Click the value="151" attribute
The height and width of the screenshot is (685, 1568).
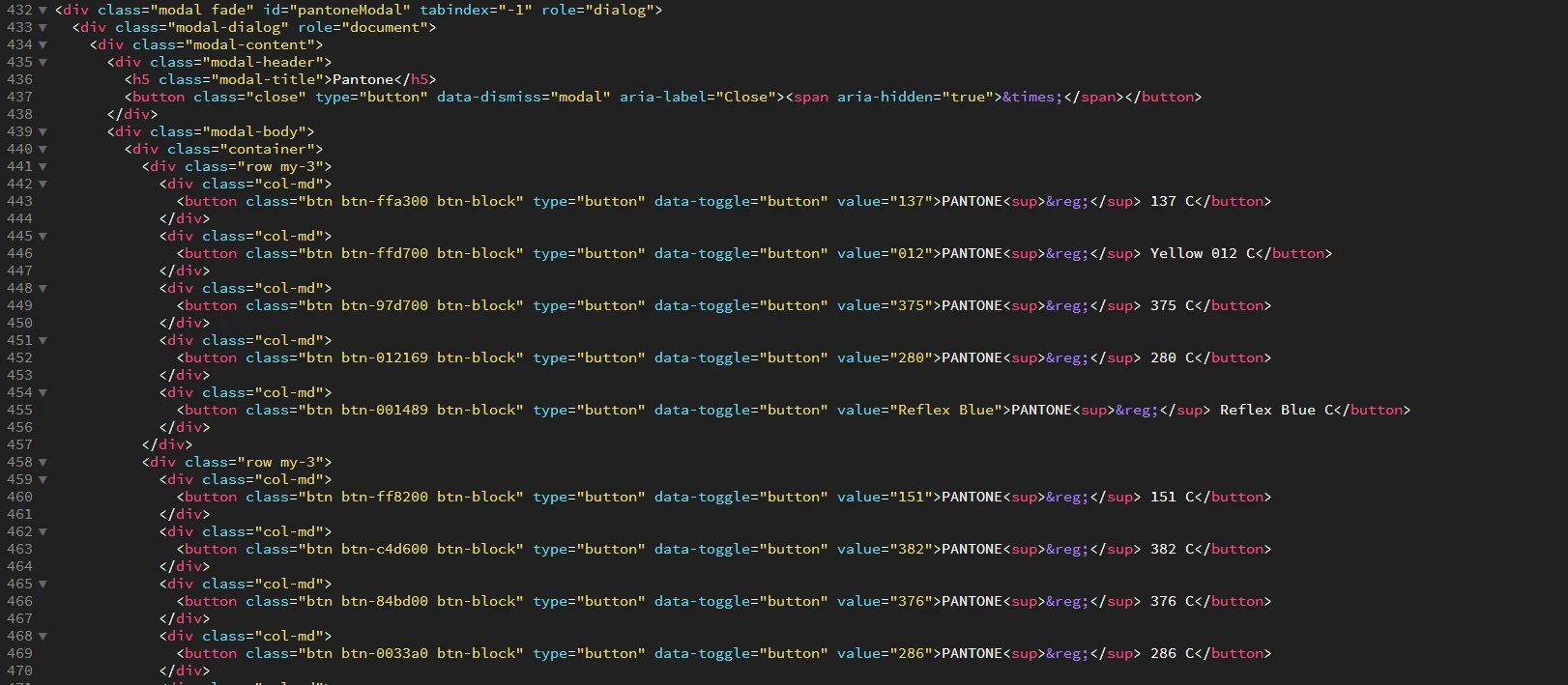[x=885, y=497]
